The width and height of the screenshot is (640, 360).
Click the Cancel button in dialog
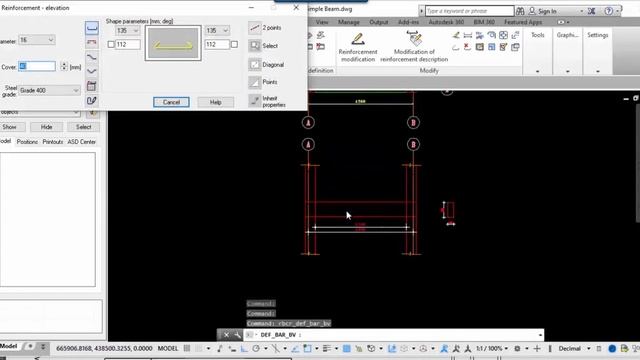(171, 102)
